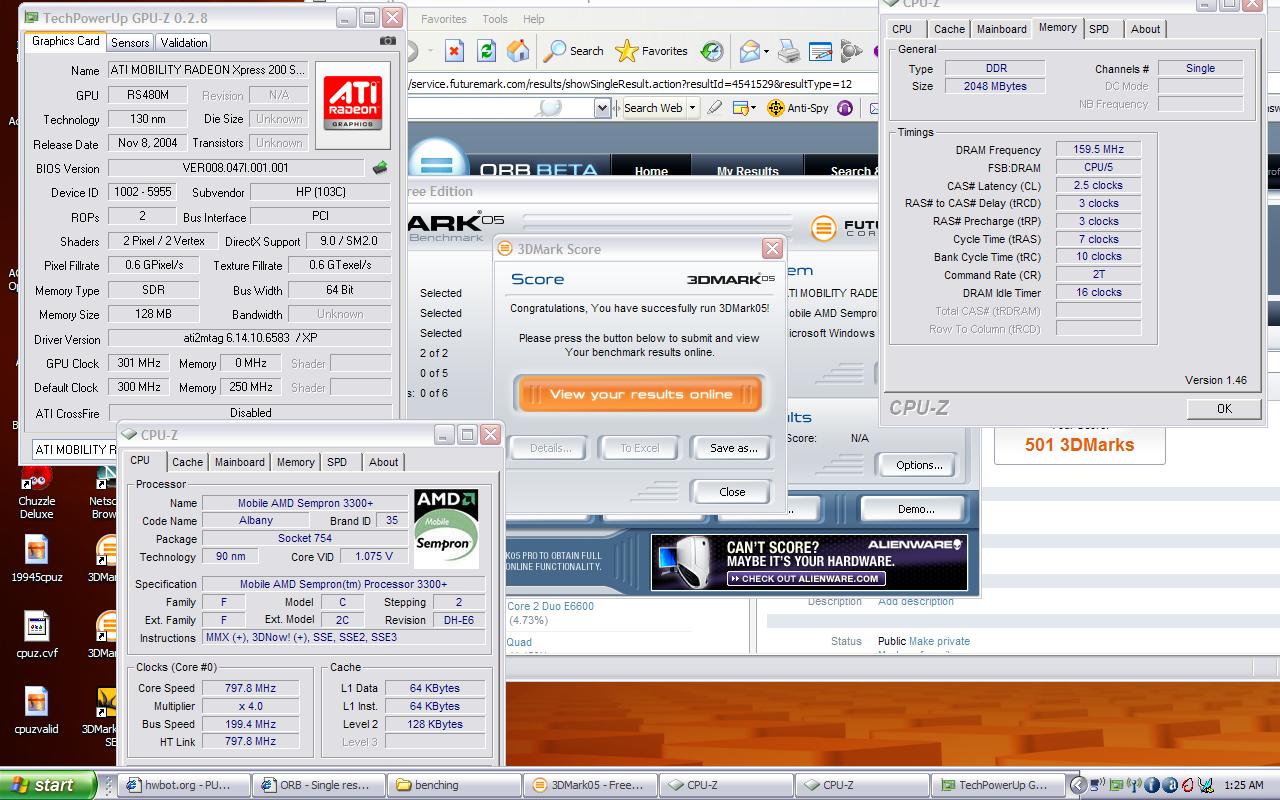Screen dimensions: 1280x800
Task: Click the system clock showing 1:25 AM
Action: [1242, 786]
